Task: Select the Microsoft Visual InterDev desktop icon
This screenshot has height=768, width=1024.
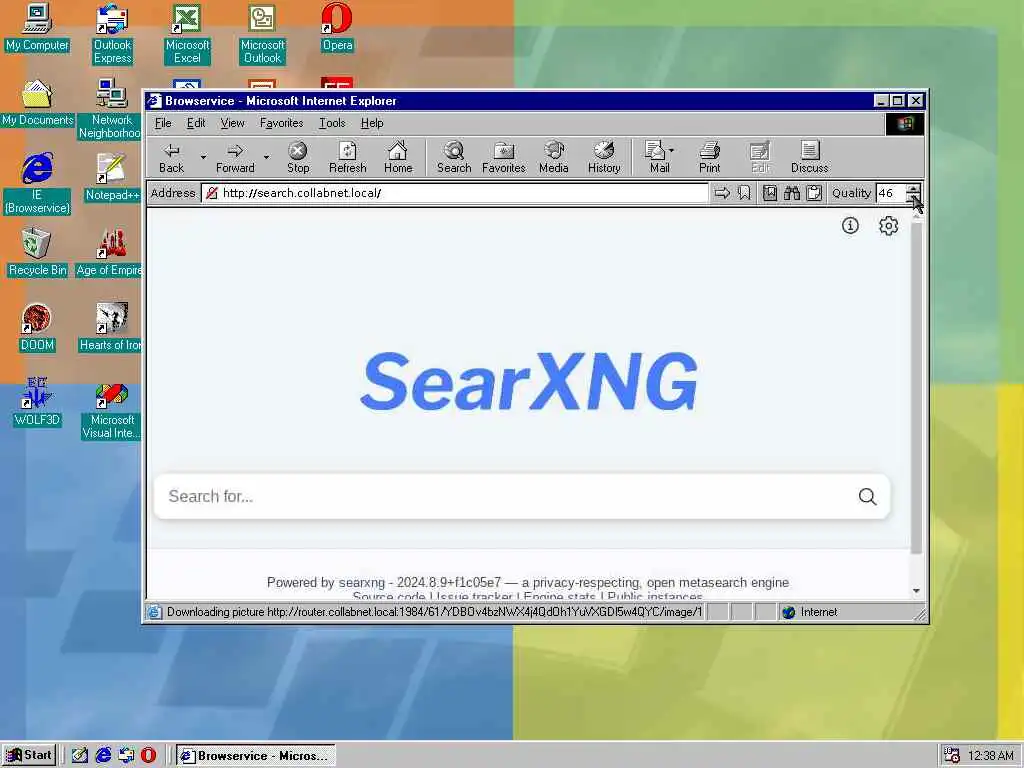Action: (x=111, y=410)
